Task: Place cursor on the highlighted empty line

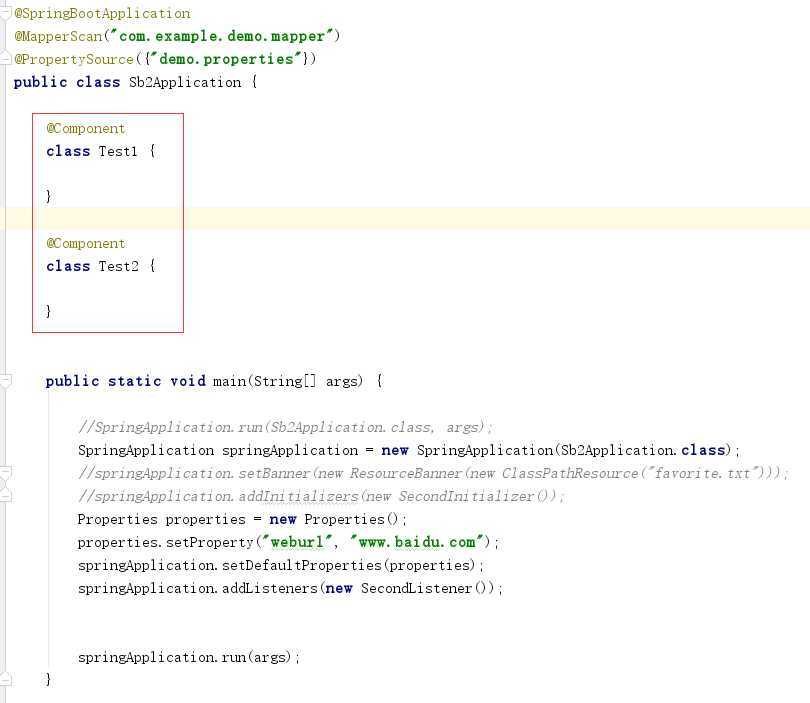Action: click(405, 218)
